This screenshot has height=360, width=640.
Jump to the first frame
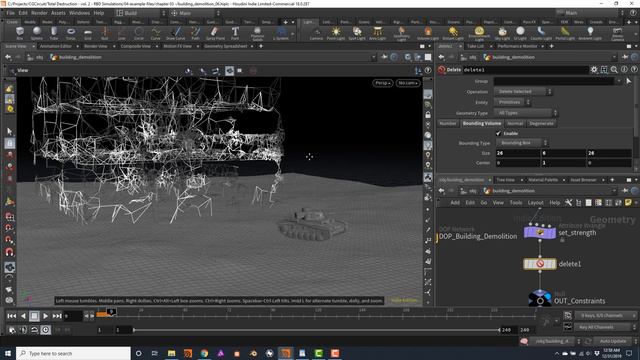click(12, 316)
